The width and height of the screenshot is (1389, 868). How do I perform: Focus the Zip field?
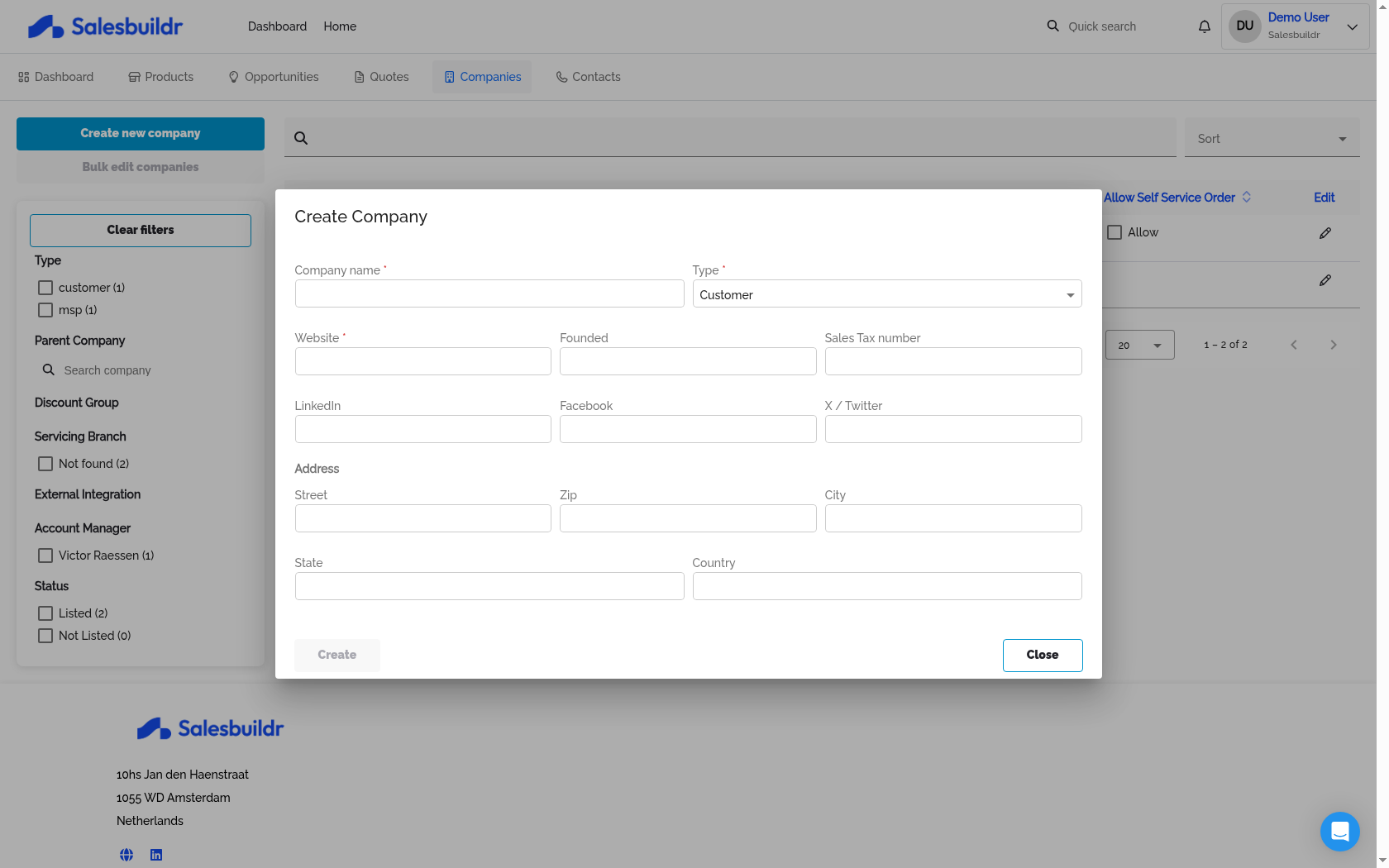(x=688, y=518)
